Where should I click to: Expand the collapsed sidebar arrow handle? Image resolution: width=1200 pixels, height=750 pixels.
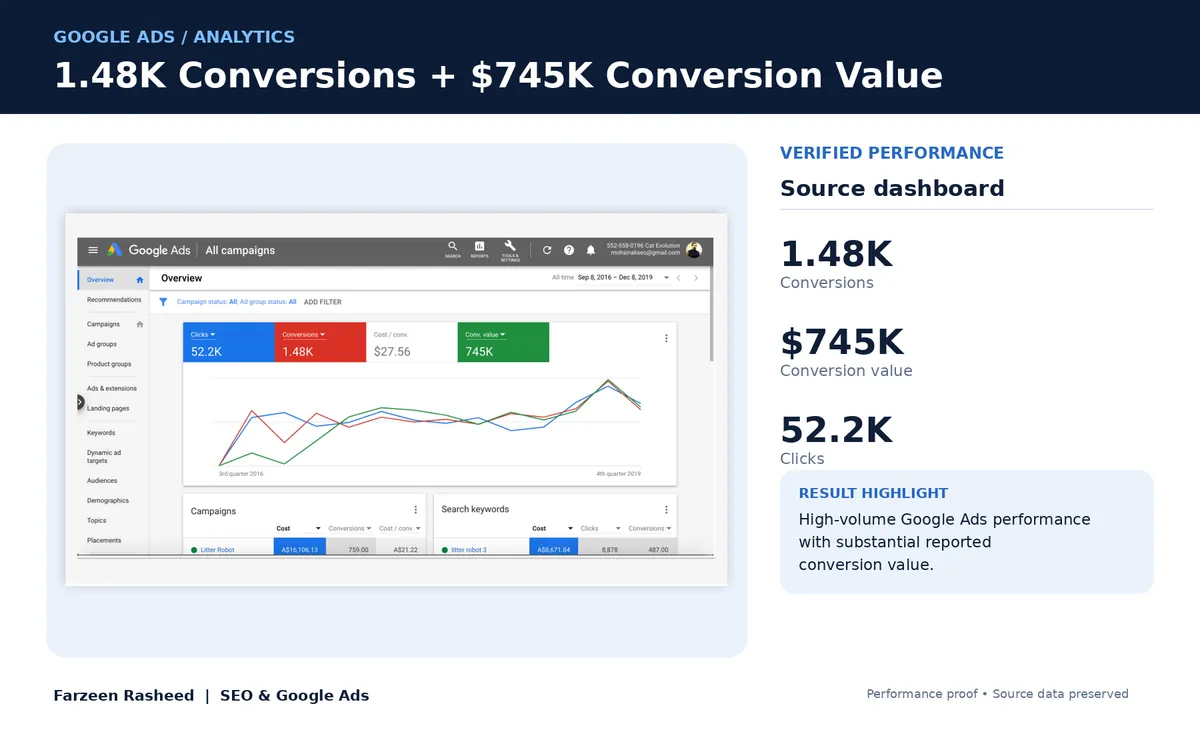click(x=80, y=401)
